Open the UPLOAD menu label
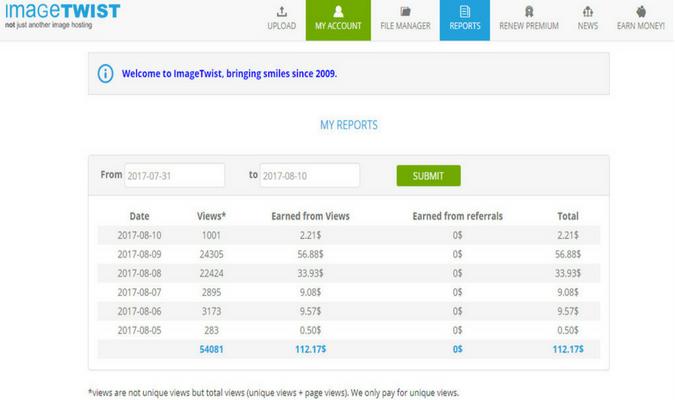Screen dimensions: 675x400 [x=282, y=26]
